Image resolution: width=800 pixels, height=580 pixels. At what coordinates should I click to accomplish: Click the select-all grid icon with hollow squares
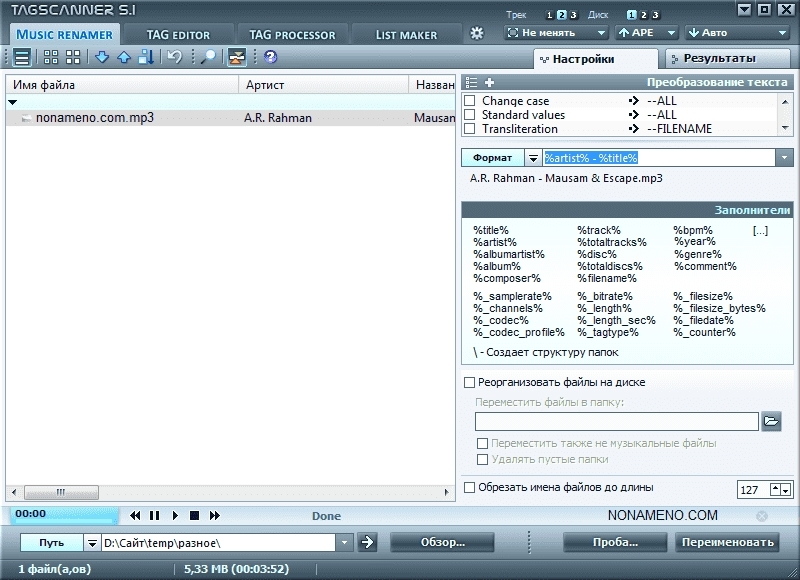(x=51, y=57)
